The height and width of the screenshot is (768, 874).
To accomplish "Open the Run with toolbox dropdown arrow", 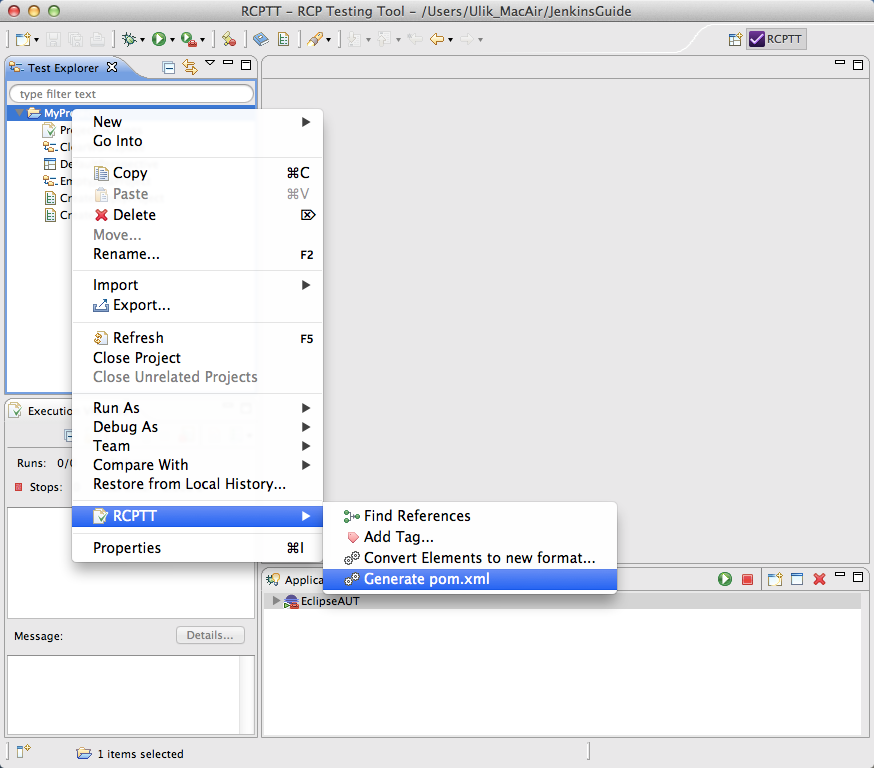I will (202, 40).
